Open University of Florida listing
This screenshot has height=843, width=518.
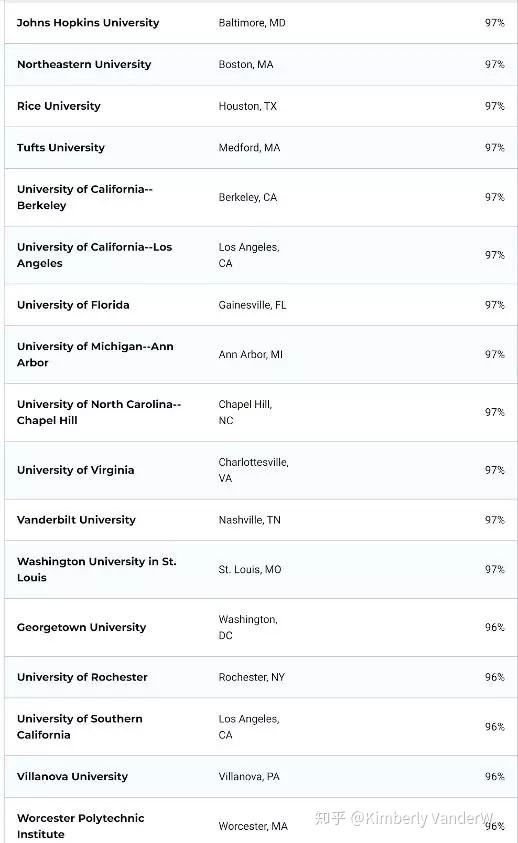click(x=73, y=305)
